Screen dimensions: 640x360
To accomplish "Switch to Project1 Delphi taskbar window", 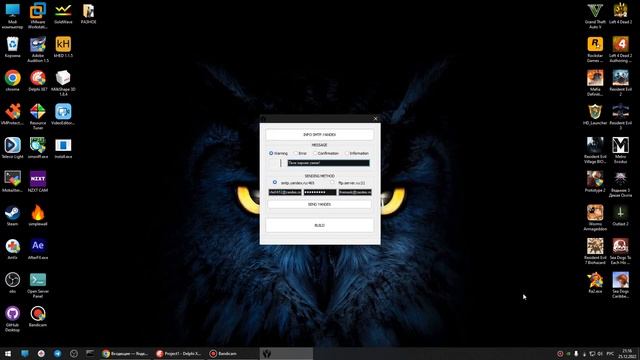I will [180, 353].
